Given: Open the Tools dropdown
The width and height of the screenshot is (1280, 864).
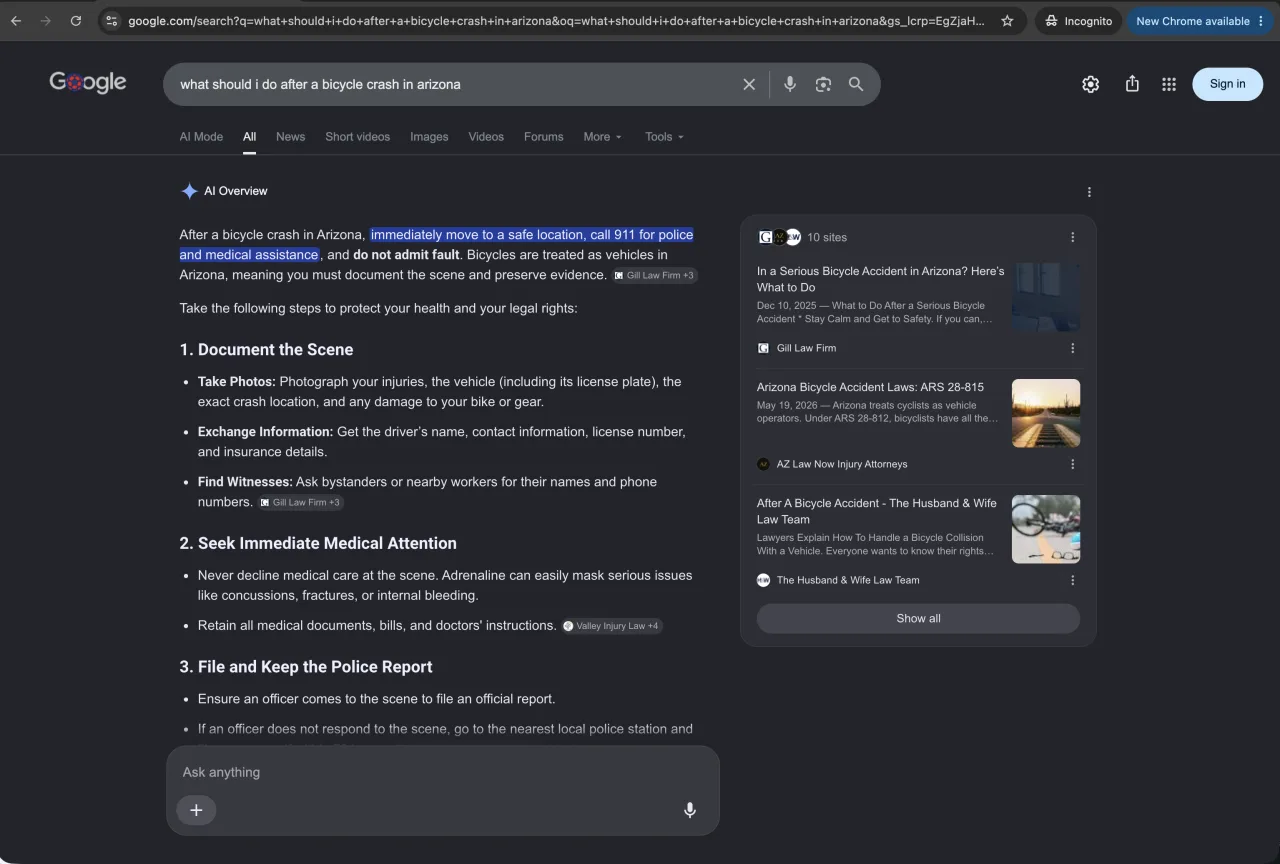Looking at the screenshot, I should (665, 137).
